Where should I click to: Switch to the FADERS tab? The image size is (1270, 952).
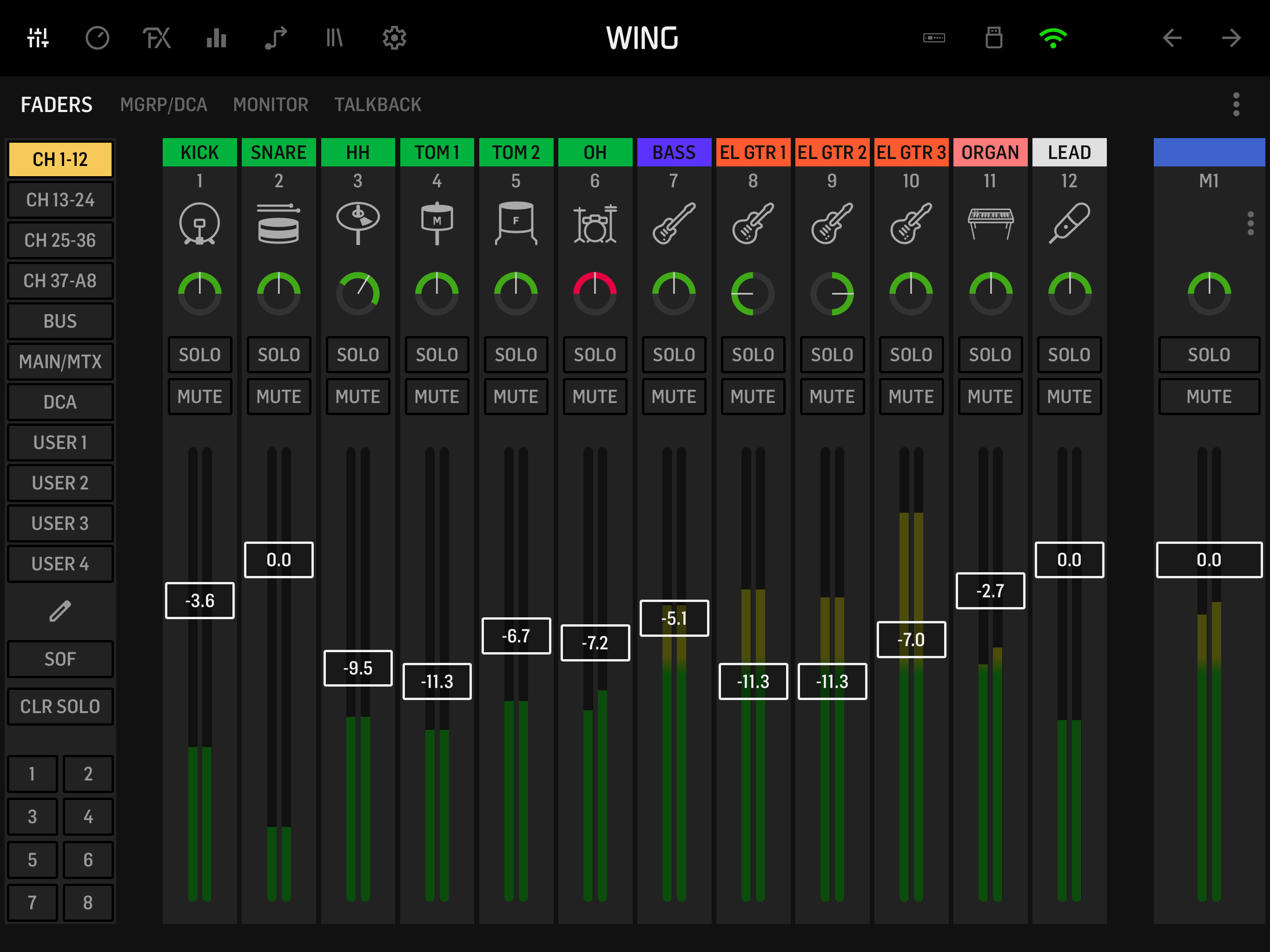[x=56, y=105]
